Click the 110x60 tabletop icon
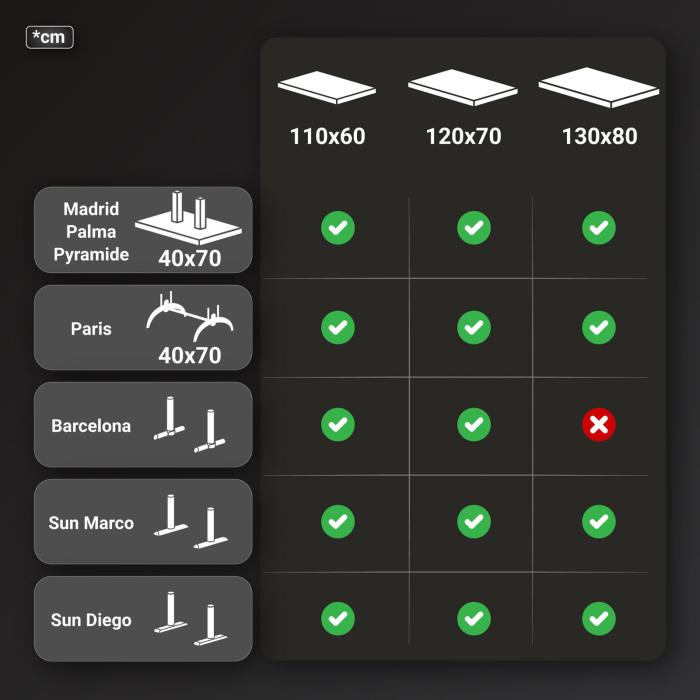This screenshot has width=700, height=700. [327, 88]
